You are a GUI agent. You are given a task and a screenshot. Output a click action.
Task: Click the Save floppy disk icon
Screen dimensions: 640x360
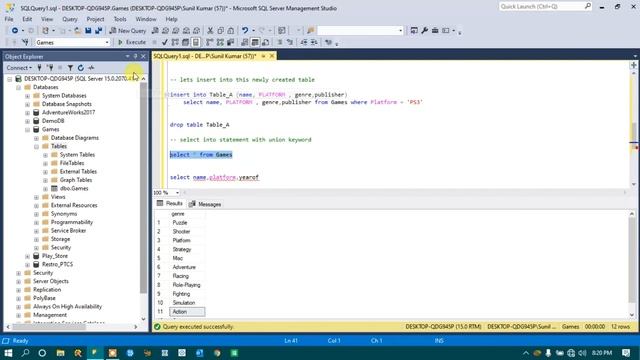click(x=88, y=31)
